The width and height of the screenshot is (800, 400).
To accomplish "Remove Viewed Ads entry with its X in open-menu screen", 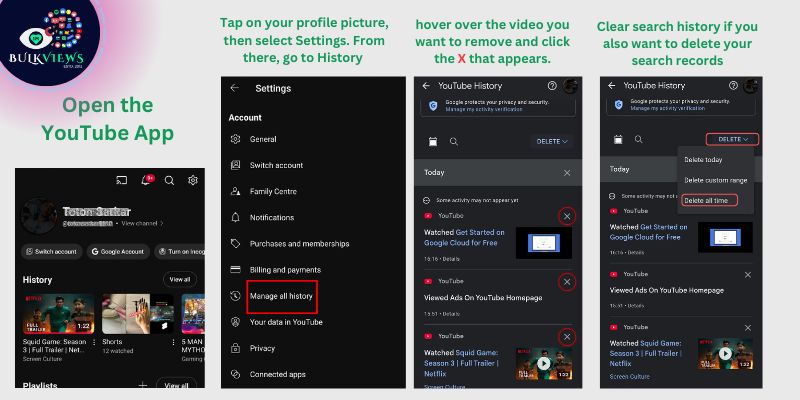I will tap(747, 275).
